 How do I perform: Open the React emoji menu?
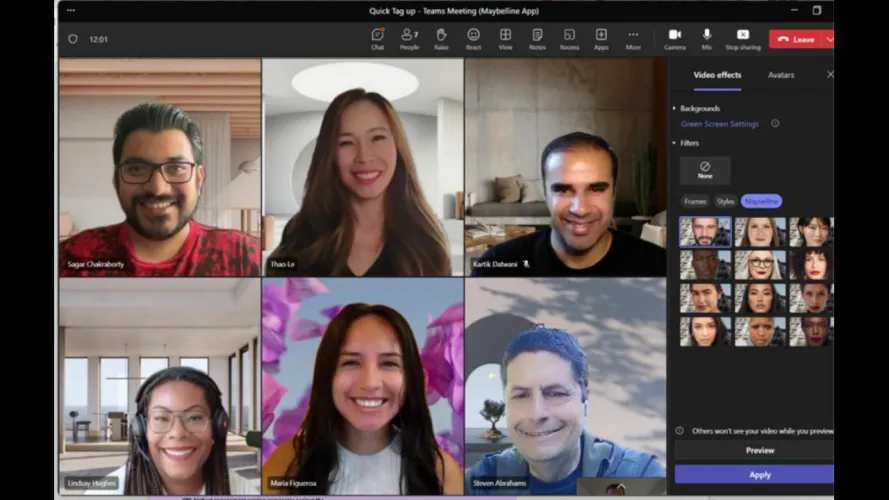473,39
